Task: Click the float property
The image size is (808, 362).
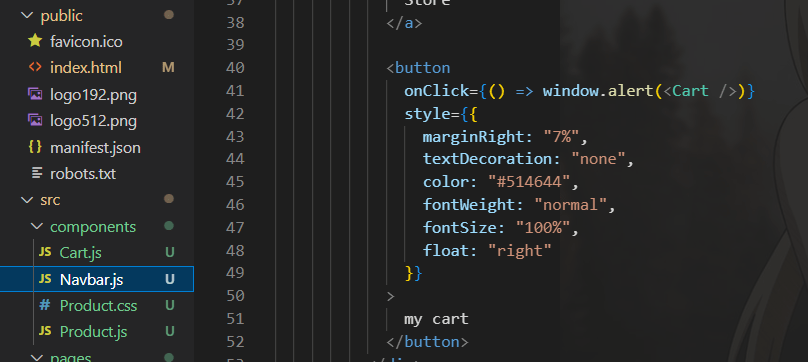Action: [446, 251]
